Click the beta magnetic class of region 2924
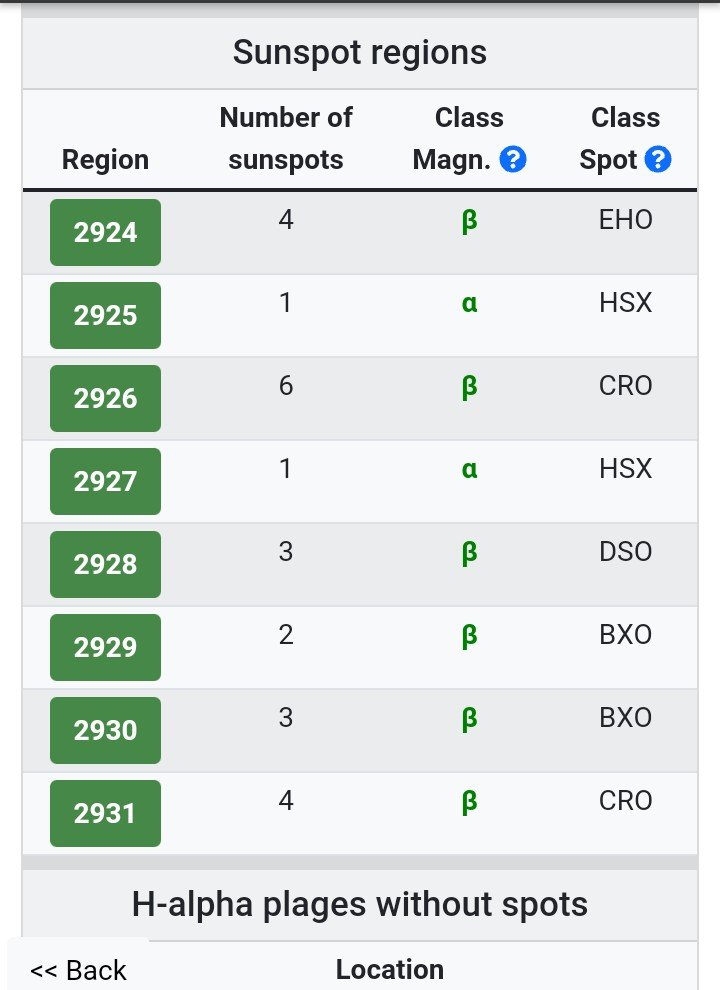The width and height of the screenshot is (720, 990). (x=469, y=221)
